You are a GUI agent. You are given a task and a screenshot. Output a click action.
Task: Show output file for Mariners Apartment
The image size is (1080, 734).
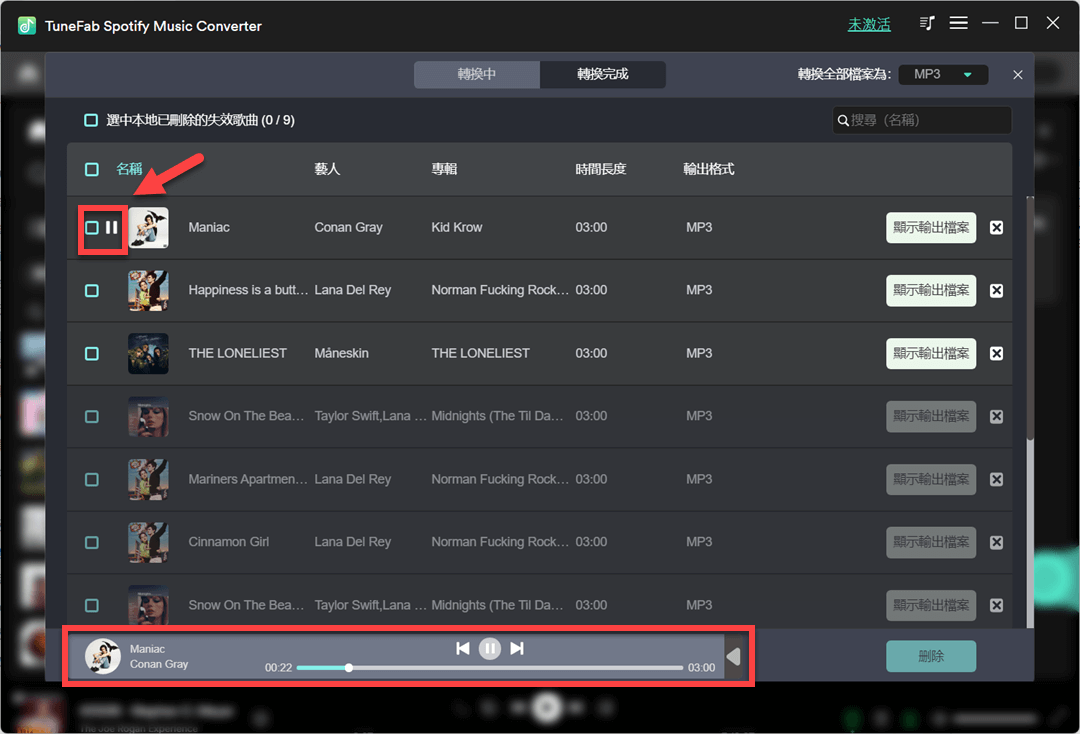931,480
